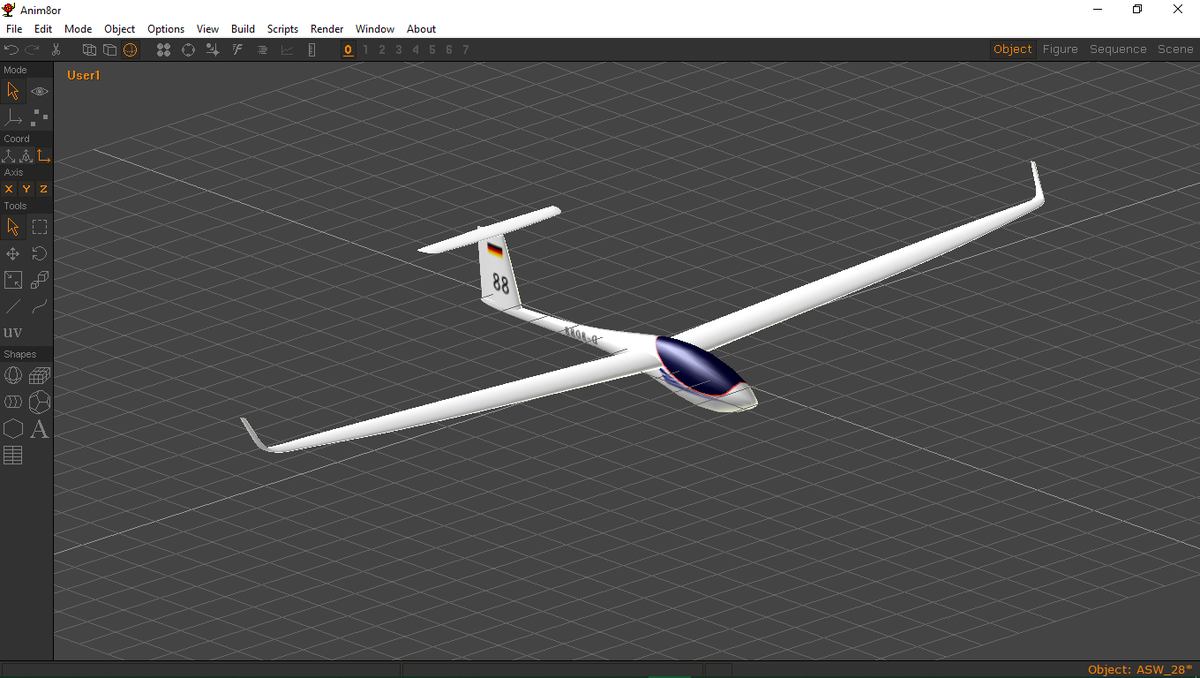Choose object coordinate system icon
1200x678 pixels.
26,156
